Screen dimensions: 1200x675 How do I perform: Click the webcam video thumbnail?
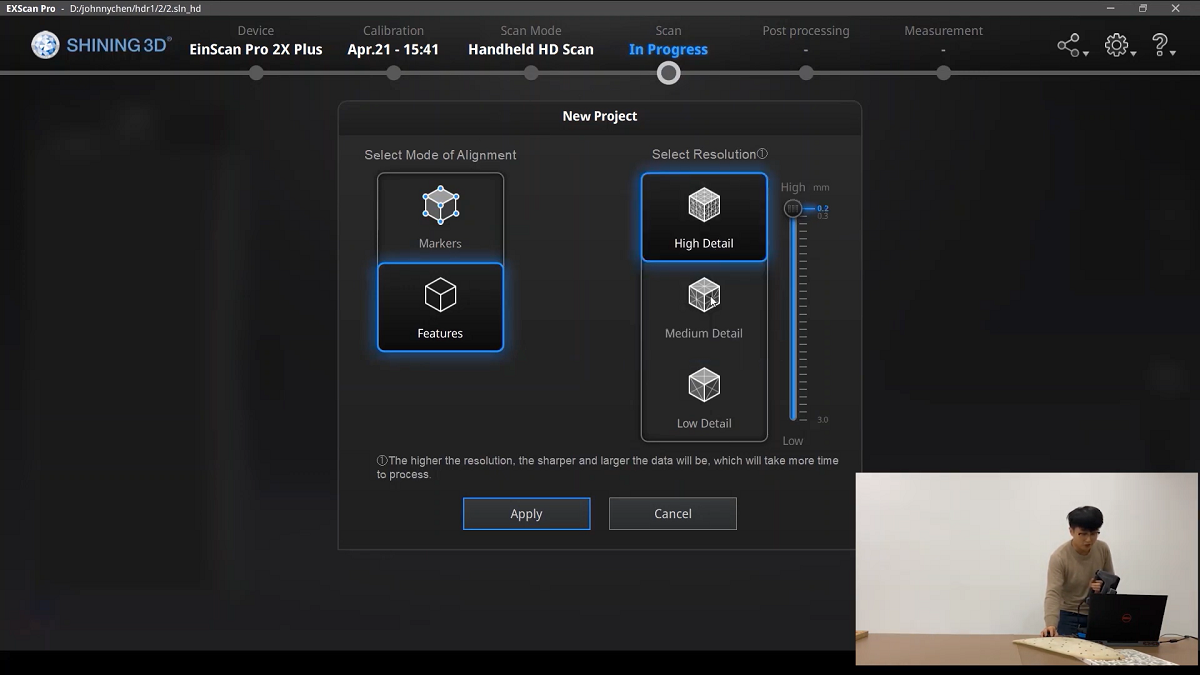click(x=1027, y=569)
